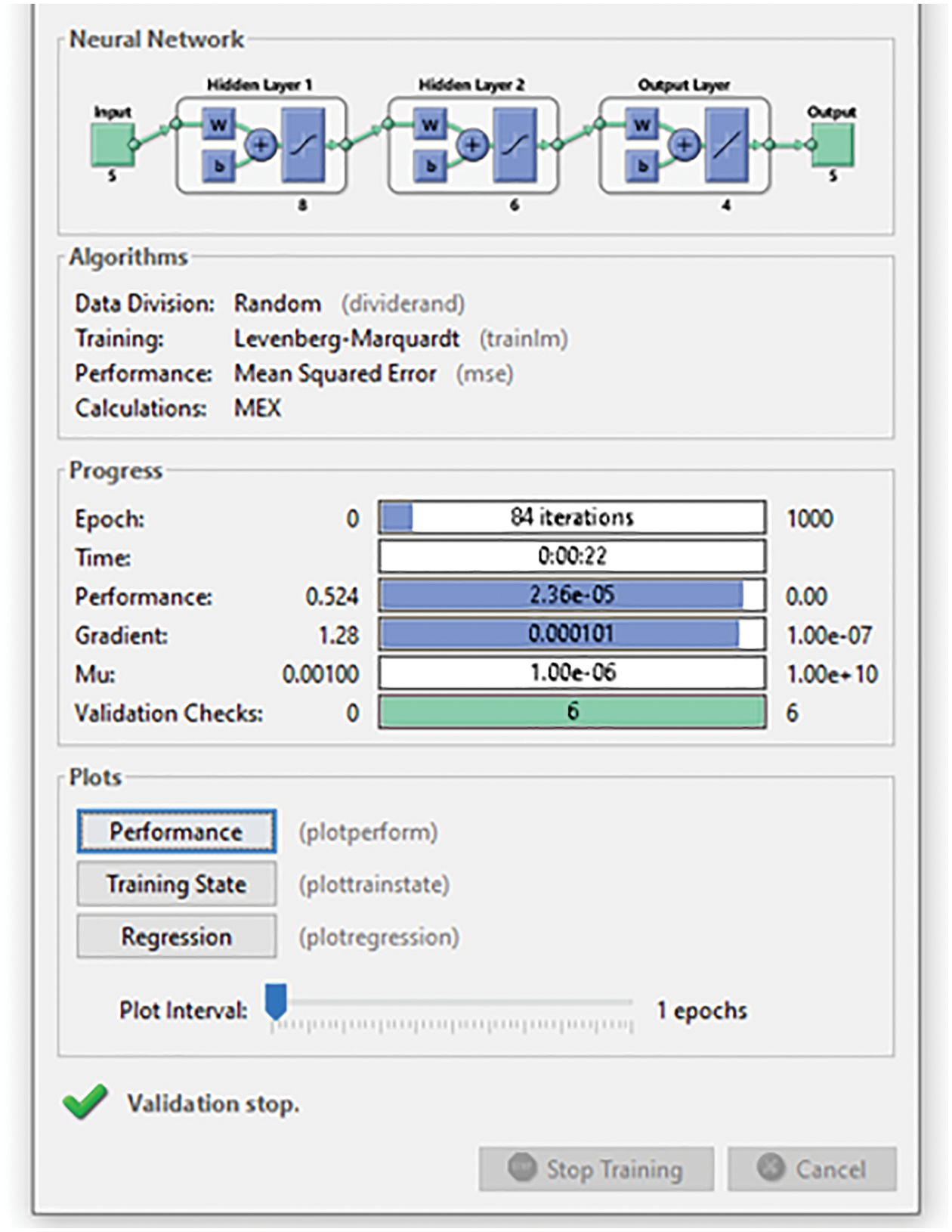Click the Epoch progress bar showing 84 iterations
This screenshot has height=1232, width=952.
coord(572,518)
